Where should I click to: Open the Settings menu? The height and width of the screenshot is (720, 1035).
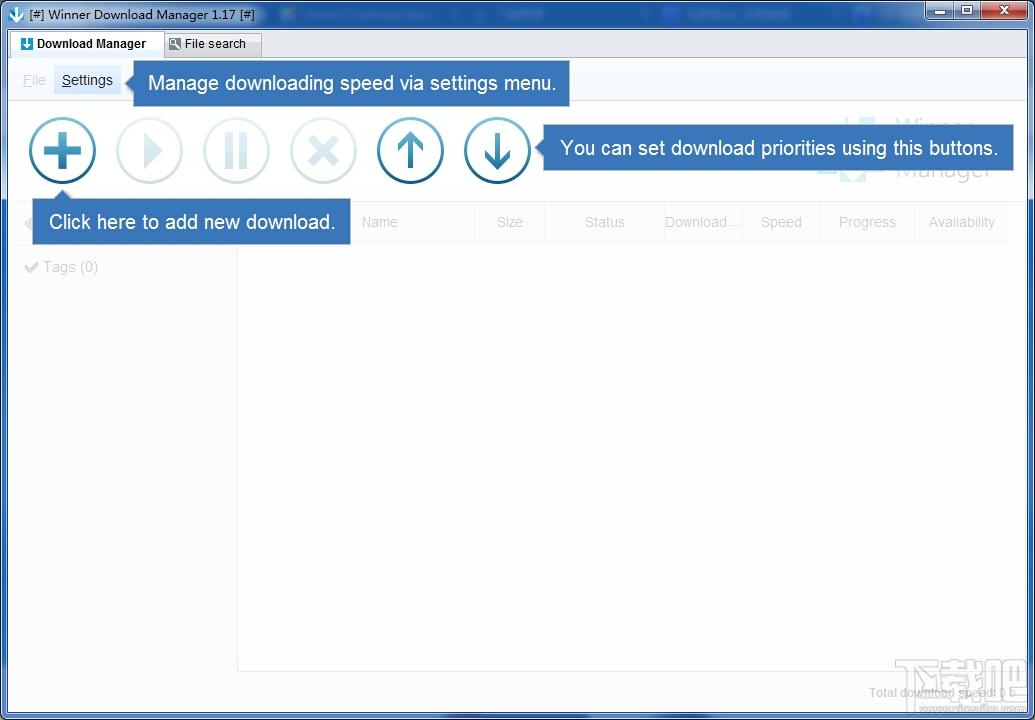pos(87,81)
